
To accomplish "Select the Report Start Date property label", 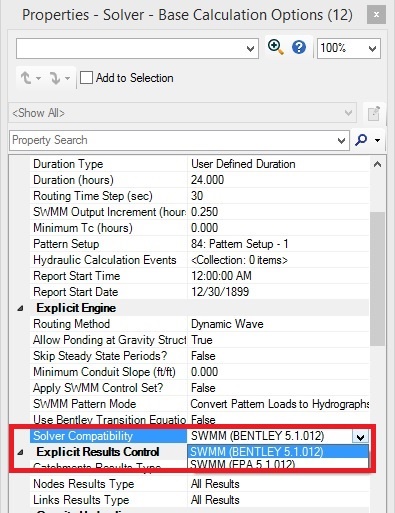I will pyautogui.click(x=76, y=292).
